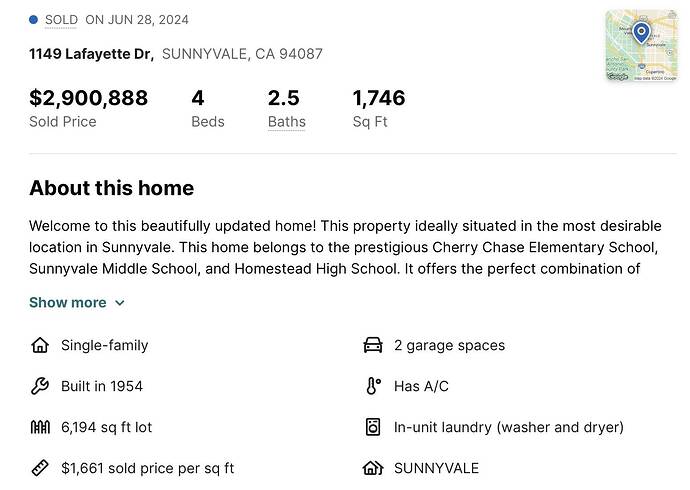Click the underlined SOLD status label
The height and width of the screenshot is (490, 690).
tap(61, 20)
